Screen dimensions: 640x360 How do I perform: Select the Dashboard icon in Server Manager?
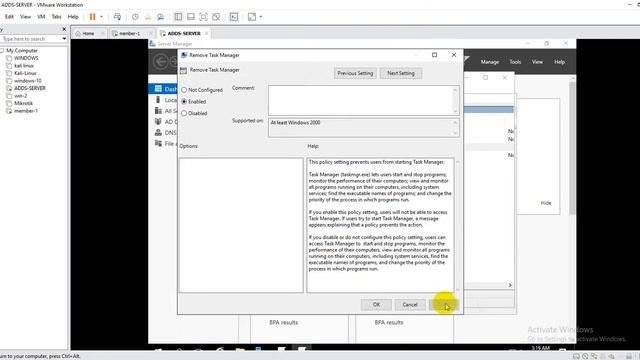[158, 89]
